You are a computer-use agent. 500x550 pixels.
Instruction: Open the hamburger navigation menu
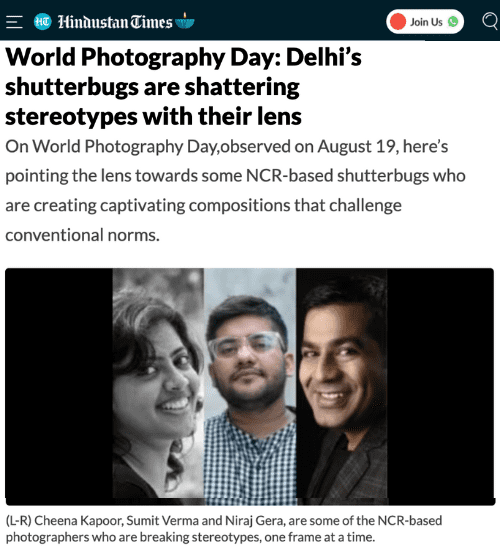(14, 22)
